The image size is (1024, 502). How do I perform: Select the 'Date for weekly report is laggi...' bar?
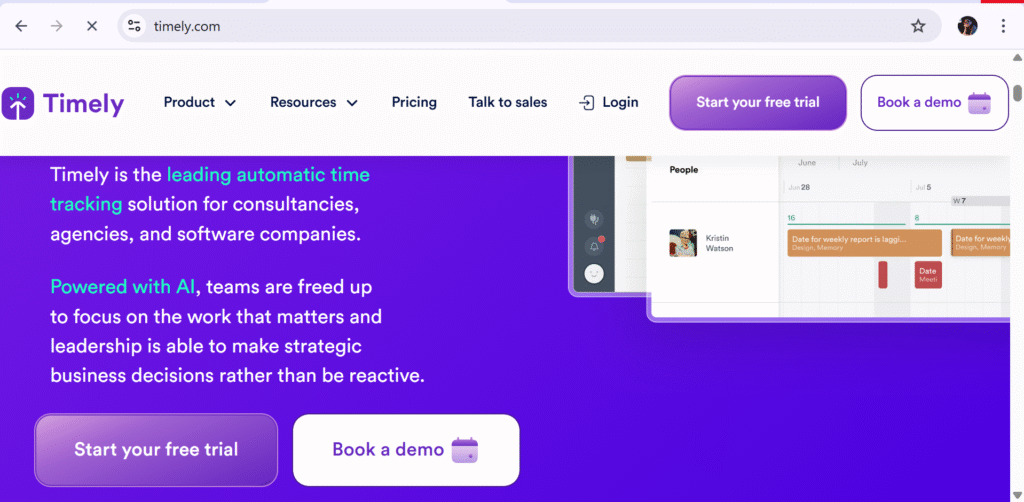coord(865,243)
